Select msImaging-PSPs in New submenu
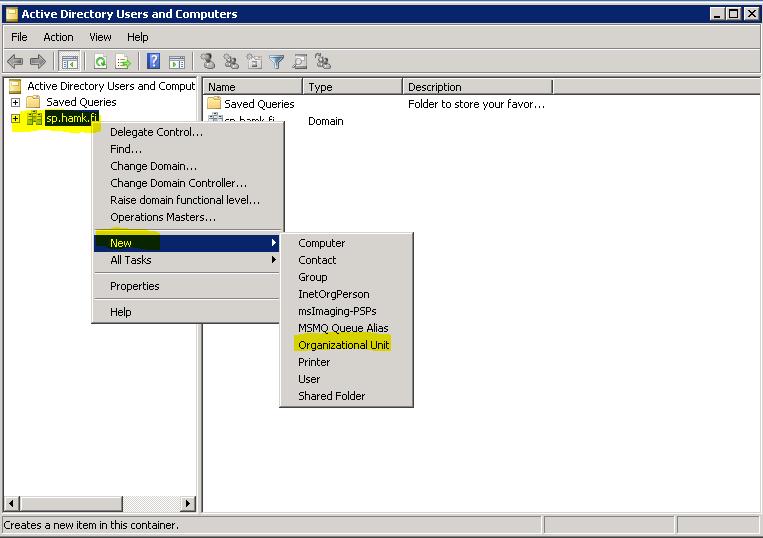The image size is (763, 538). [x=346, y=311]
